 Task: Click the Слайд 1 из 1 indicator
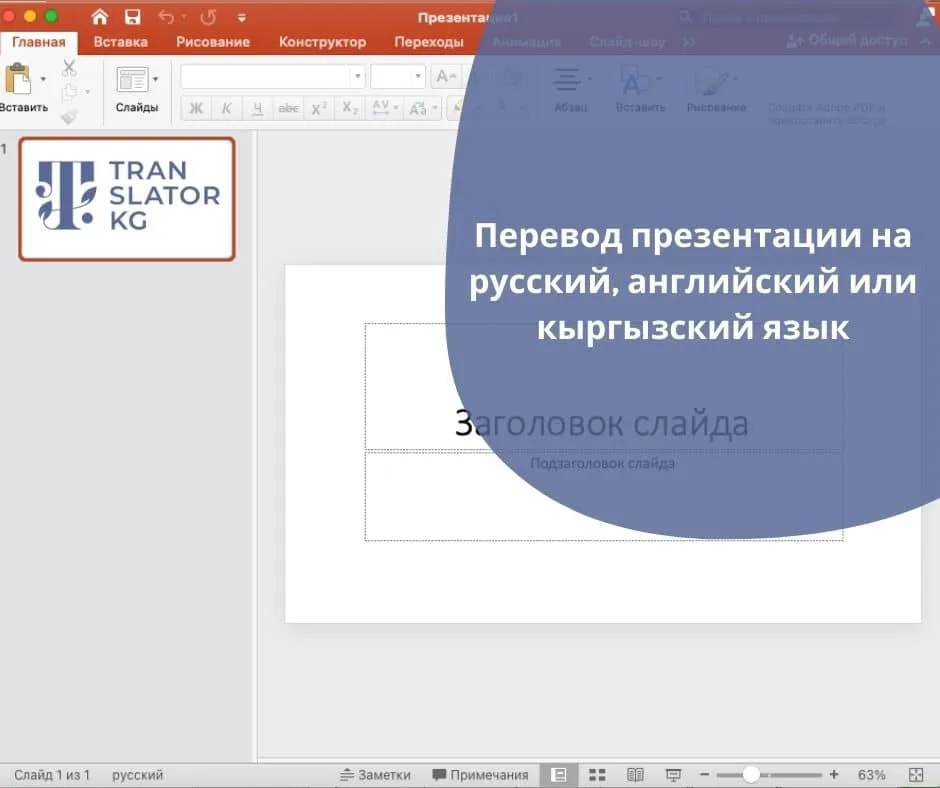tap(52, 775)
